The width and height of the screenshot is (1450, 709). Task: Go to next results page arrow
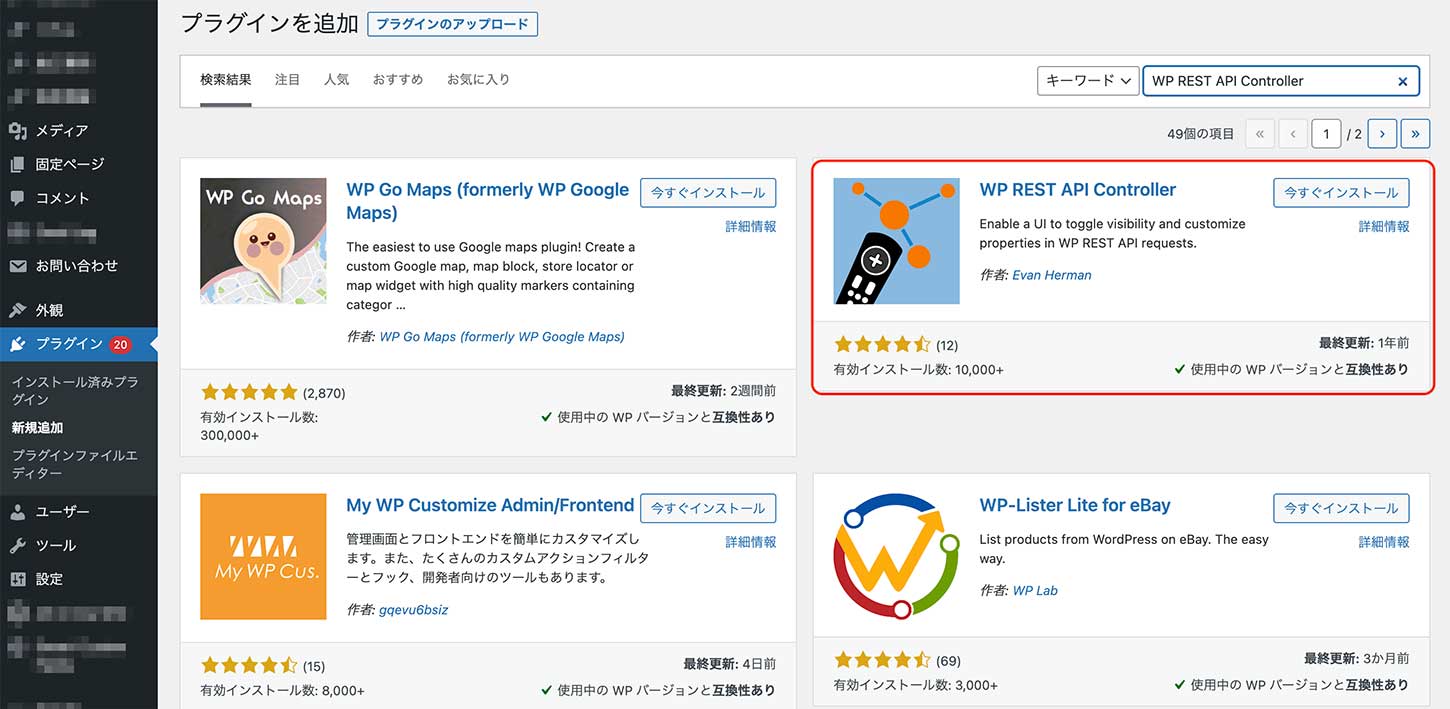tap(1382, 133)
